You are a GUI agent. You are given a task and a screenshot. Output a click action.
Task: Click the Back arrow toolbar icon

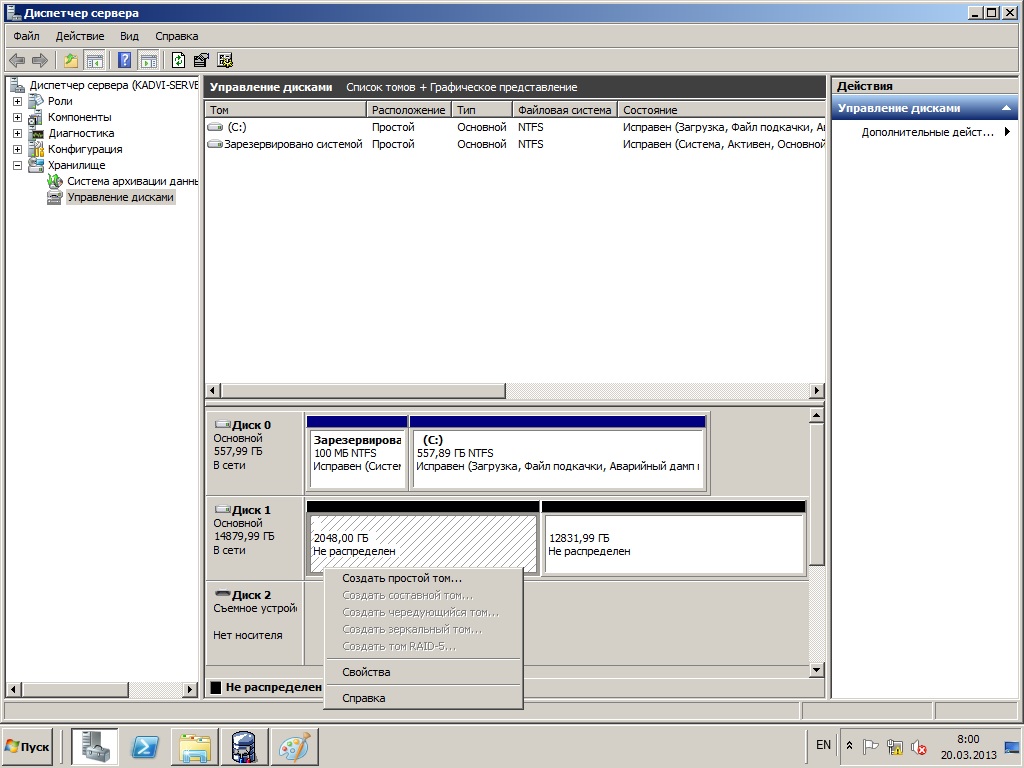click(17, 61)
